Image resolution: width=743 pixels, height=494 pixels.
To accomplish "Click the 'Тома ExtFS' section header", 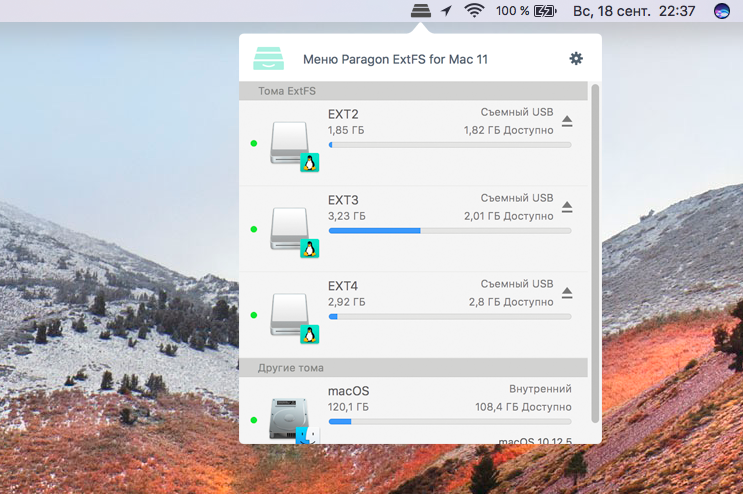I will pyautogui.click(x=413, y=91).
